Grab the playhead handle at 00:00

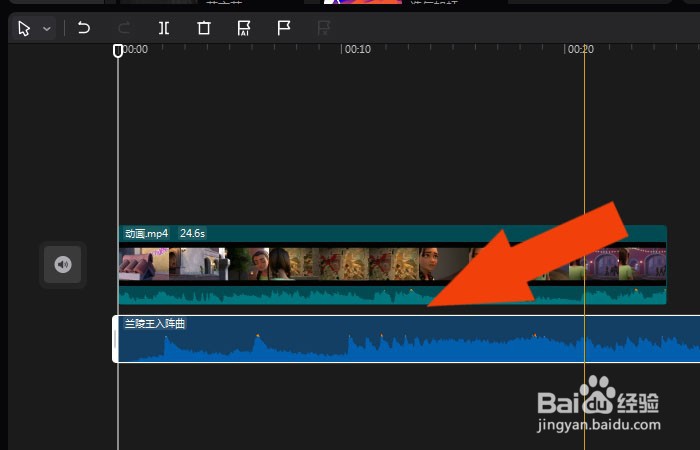[x=118, y=51]
